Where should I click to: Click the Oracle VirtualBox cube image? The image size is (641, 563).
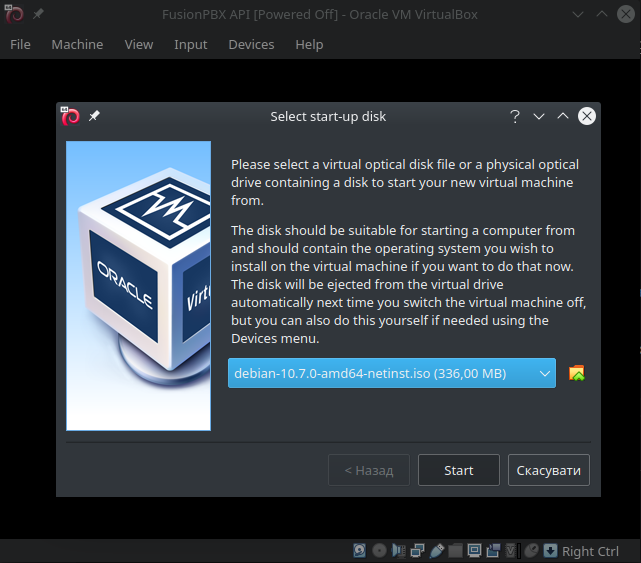coord(139,286)
